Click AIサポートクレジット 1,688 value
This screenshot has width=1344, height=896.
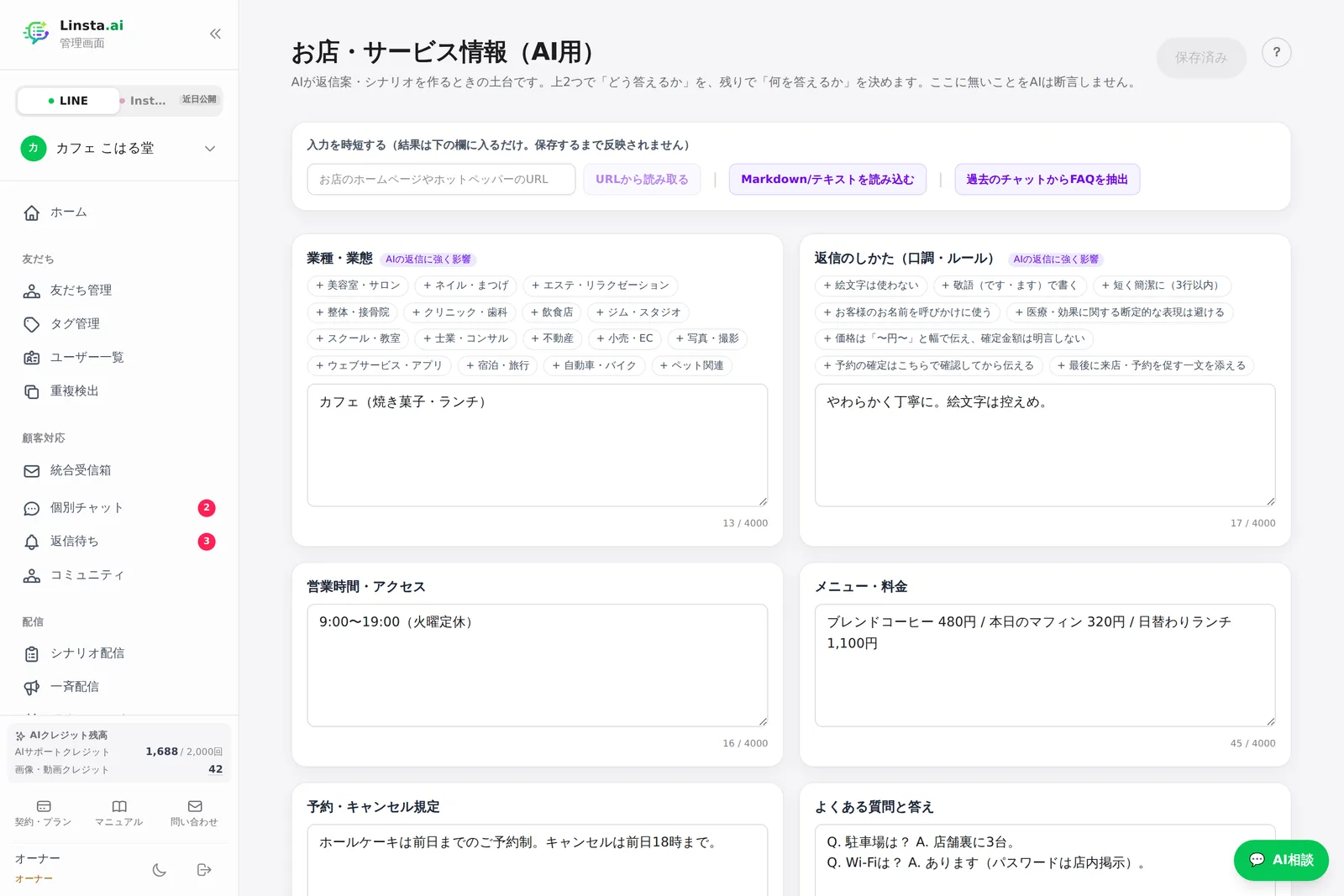[x=161, y=752]
